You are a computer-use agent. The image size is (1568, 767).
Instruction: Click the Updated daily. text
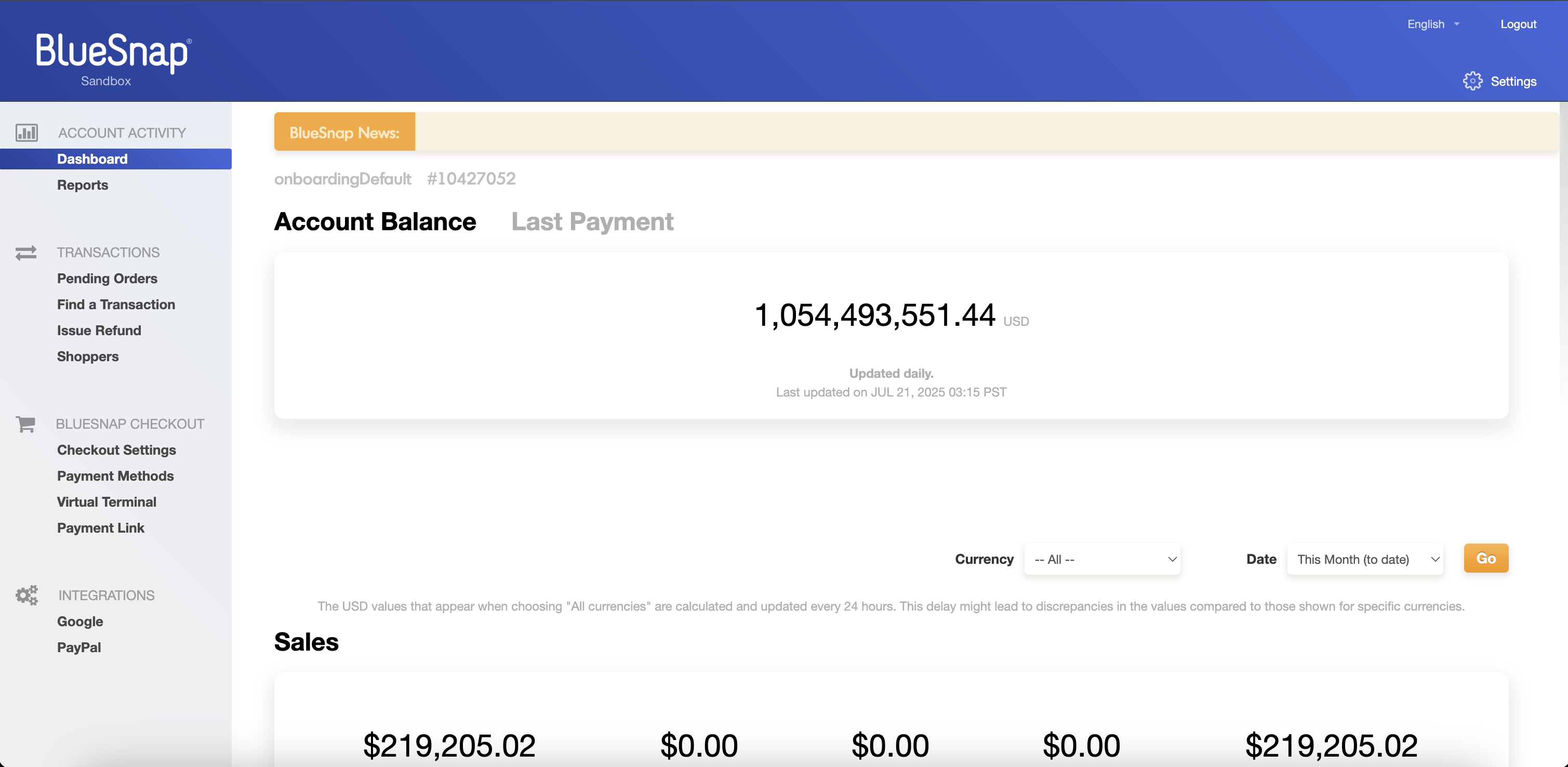click(891, 373)
